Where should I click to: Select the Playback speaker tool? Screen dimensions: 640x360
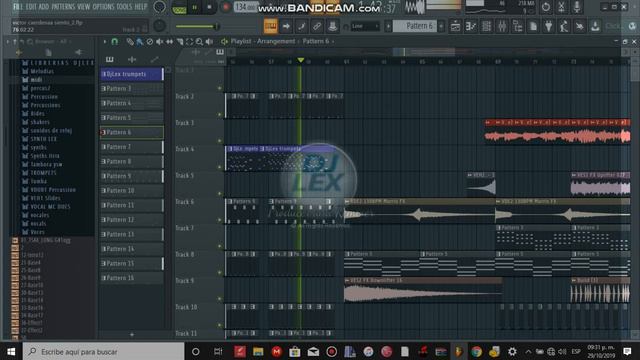click(x=209, y=42)
